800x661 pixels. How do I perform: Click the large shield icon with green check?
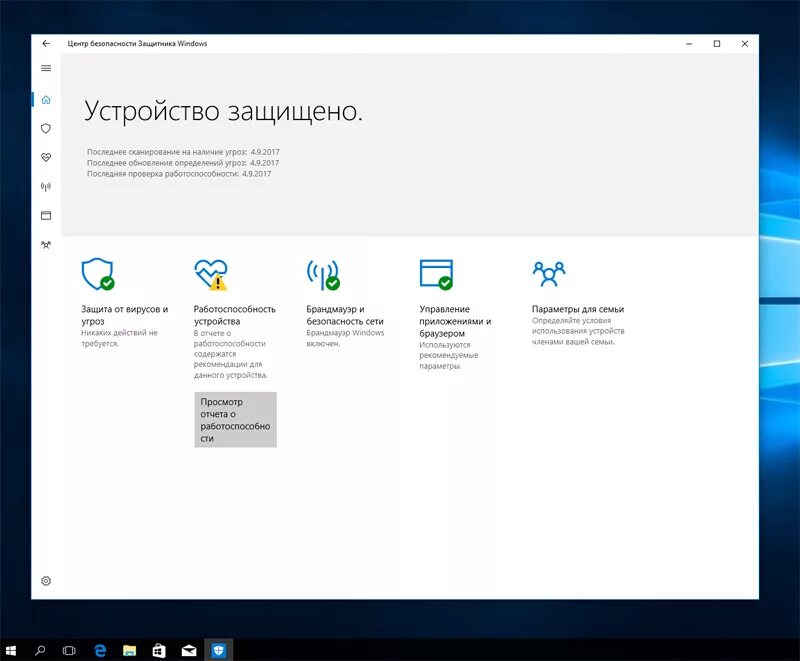[98, 274]
